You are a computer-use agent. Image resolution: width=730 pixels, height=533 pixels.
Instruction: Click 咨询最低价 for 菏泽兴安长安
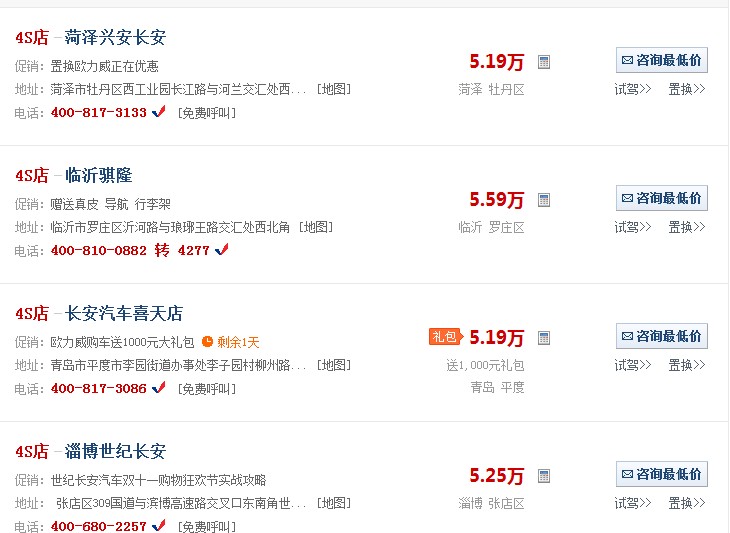(661, 60)
